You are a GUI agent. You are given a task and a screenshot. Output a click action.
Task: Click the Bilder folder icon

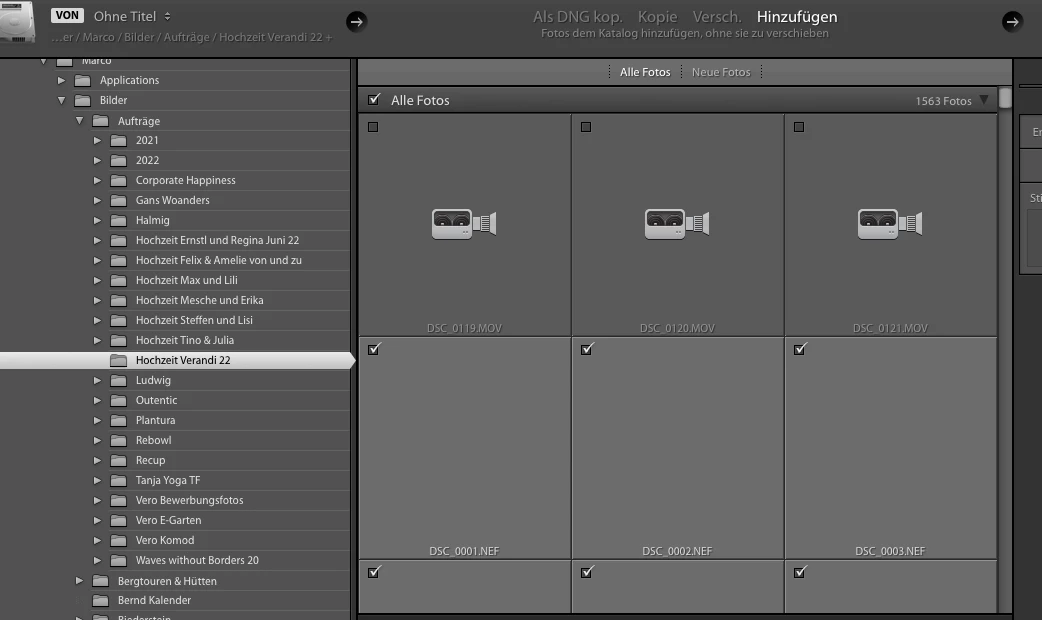(x=82, y=100)
